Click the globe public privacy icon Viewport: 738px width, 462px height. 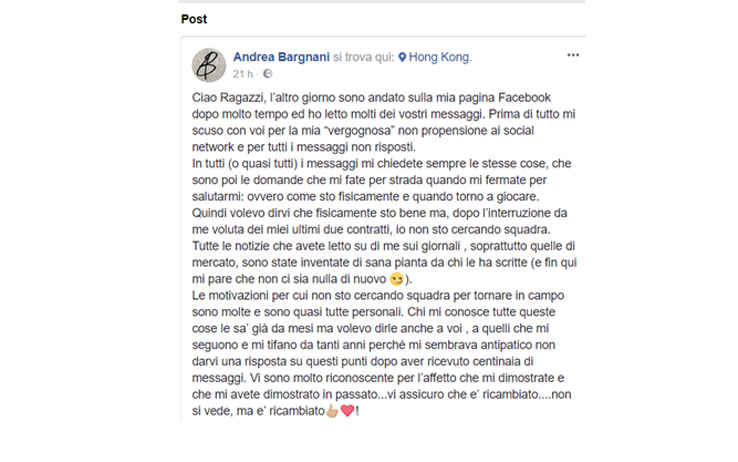pyautogui.click(x=267, y=74)
